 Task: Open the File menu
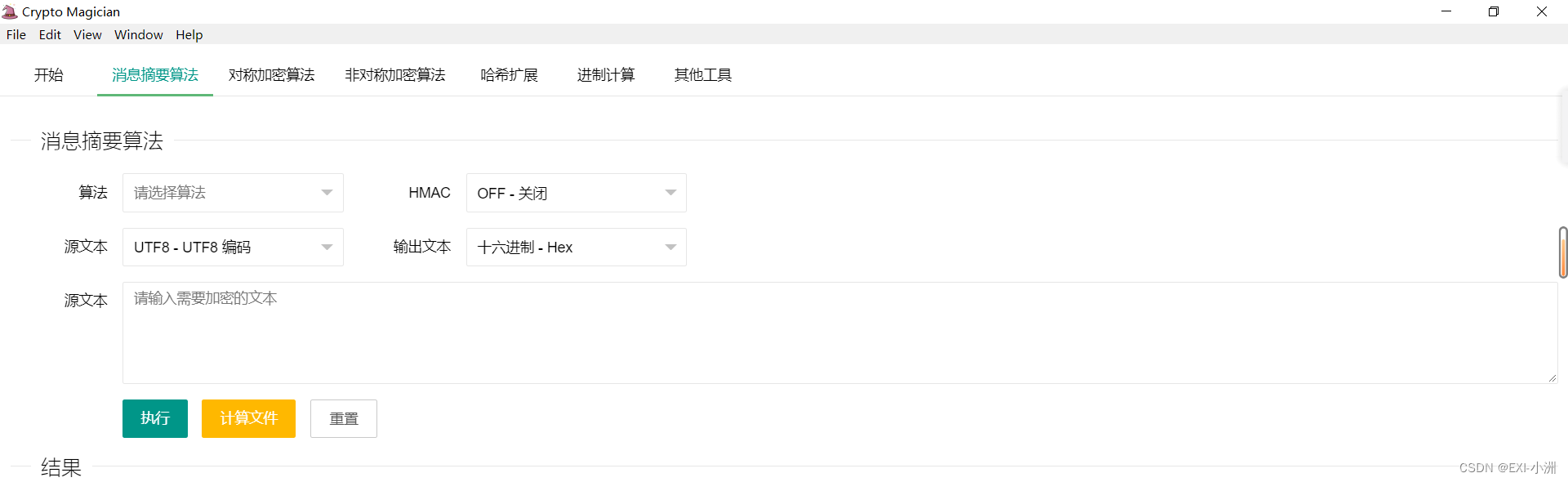tap(16, 34)
